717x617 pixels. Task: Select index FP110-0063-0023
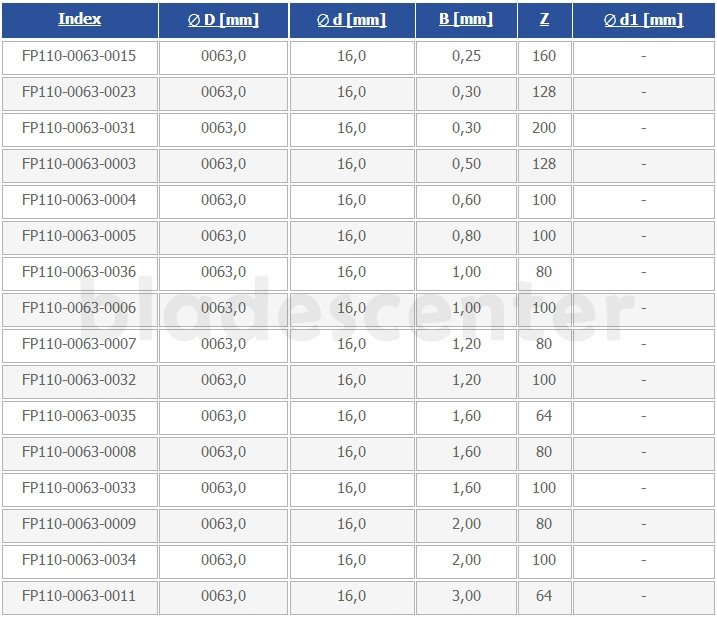pos(79,92)
